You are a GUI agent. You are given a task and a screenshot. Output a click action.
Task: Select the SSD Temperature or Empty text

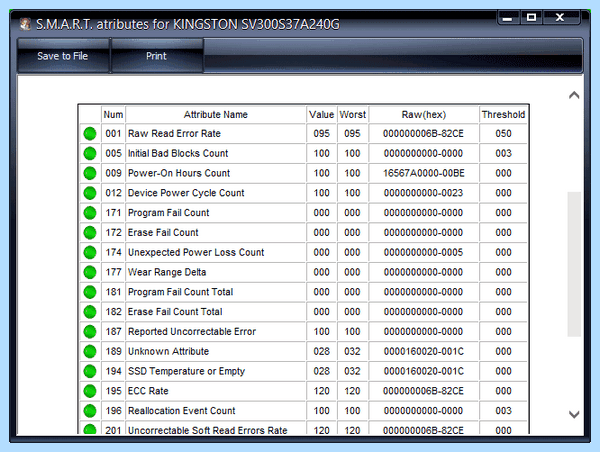coord(186,371)
